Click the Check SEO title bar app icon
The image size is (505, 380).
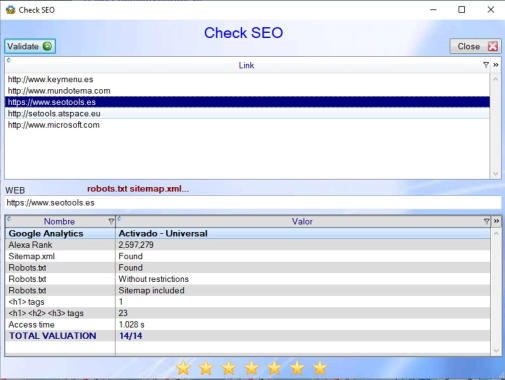coord(10,10)
